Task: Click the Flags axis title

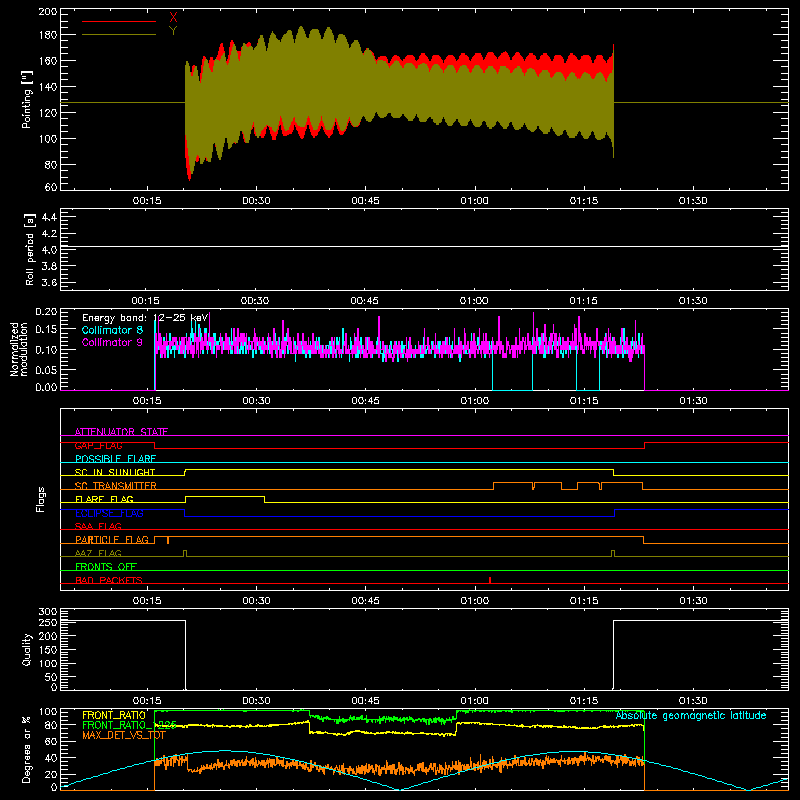Action: click(x=40, y=499)
